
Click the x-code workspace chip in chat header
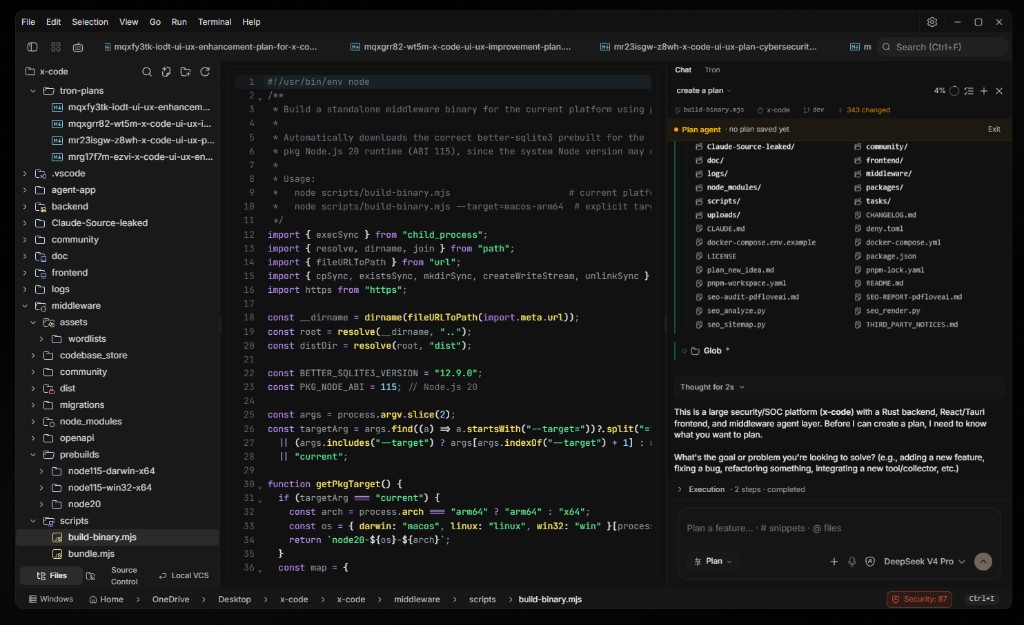pyautogui.click(x=773, y=110)
